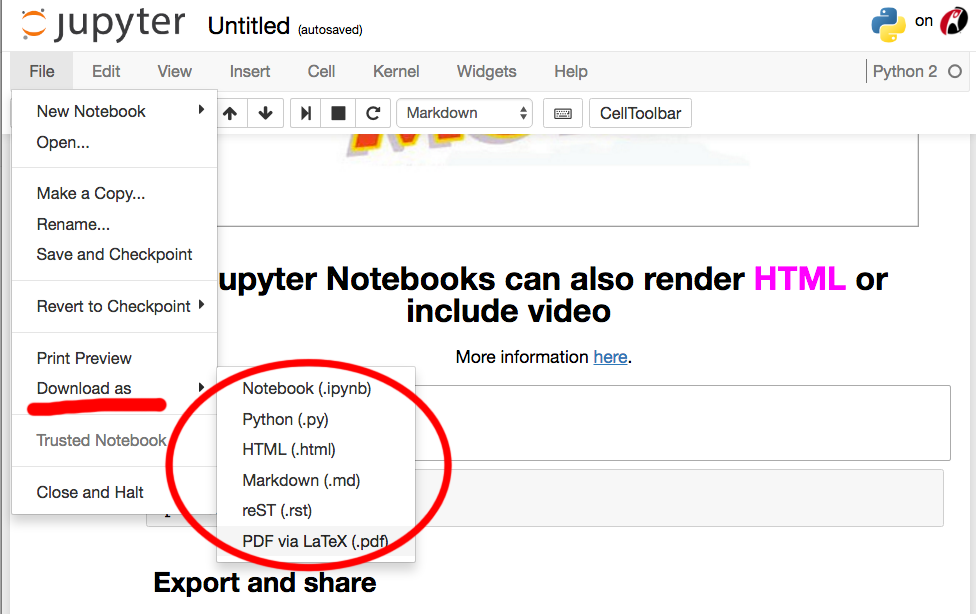
Task: Click the Python logo icon
Action: pos(888,24)
